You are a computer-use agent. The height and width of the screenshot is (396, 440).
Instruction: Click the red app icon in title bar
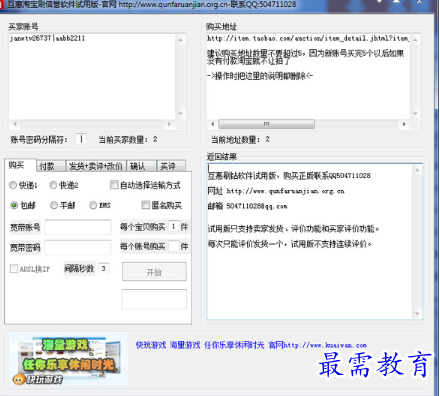[x=3, y=4]
